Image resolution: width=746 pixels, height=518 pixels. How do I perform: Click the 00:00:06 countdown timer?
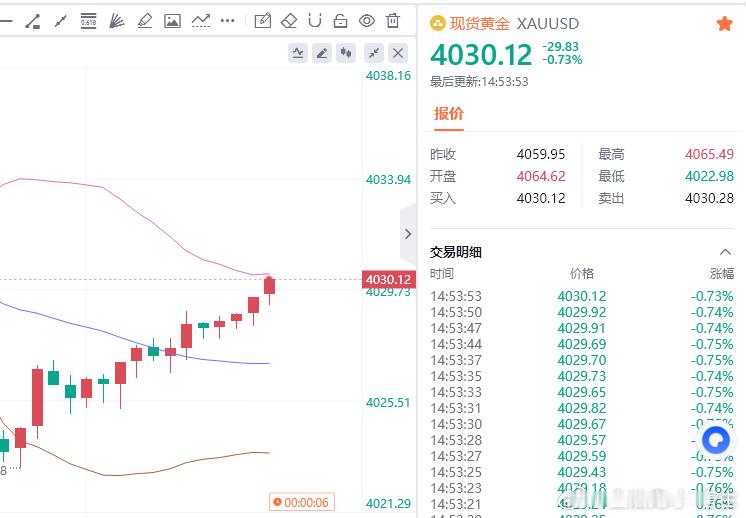pos(302,502)
